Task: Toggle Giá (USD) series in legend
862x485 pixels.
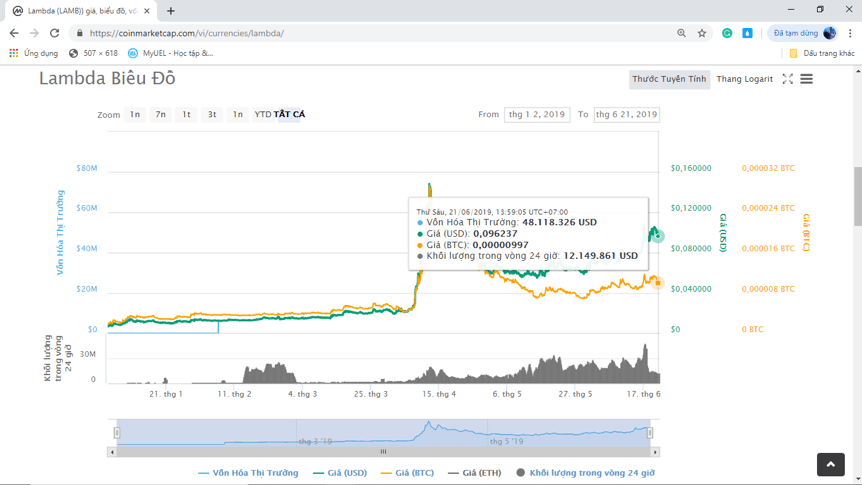Action: click(x=340, y=473)
